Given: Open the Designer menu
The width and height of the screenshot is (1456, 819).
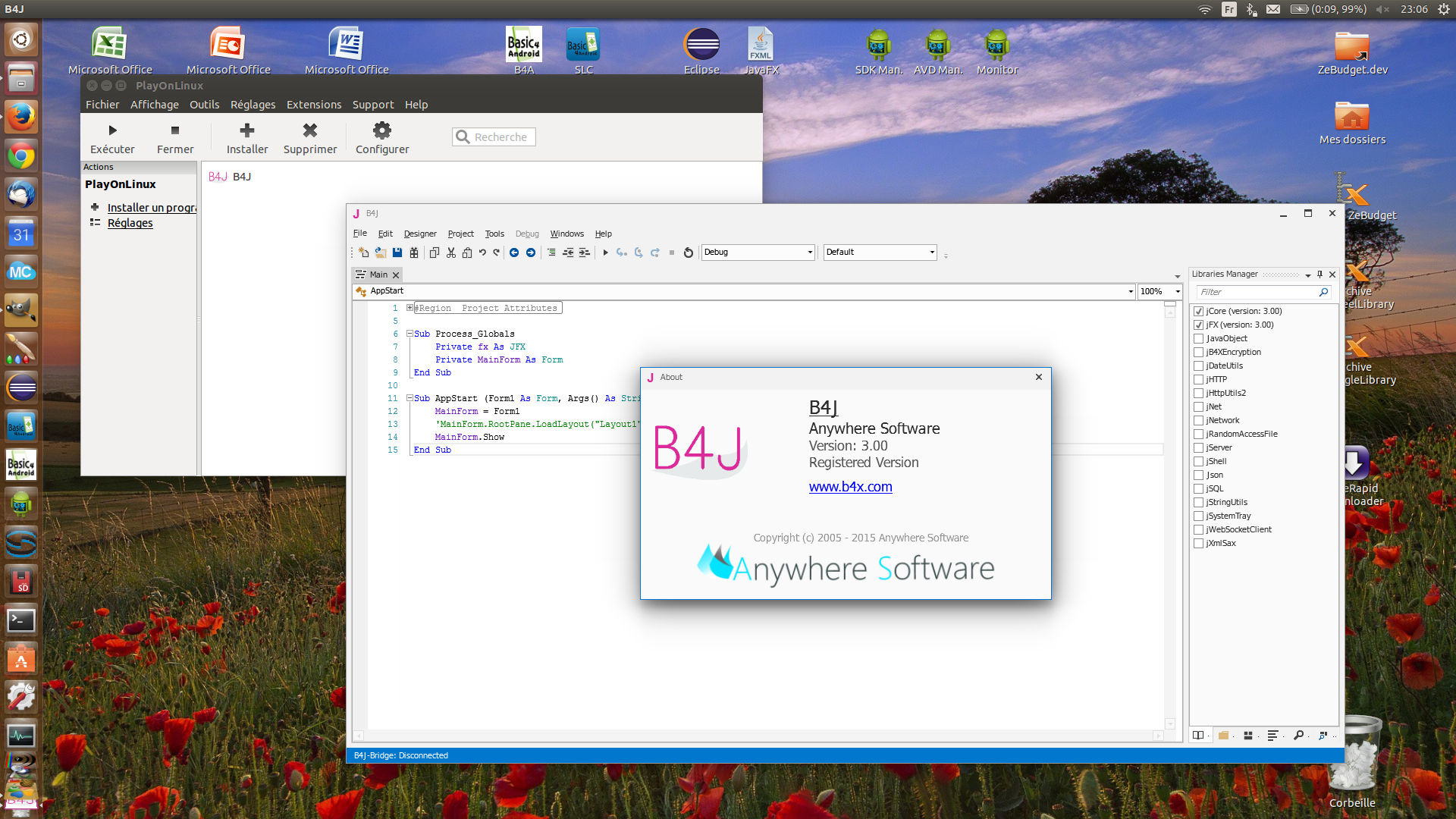Looking at the screenshot, I should (419, 234).
